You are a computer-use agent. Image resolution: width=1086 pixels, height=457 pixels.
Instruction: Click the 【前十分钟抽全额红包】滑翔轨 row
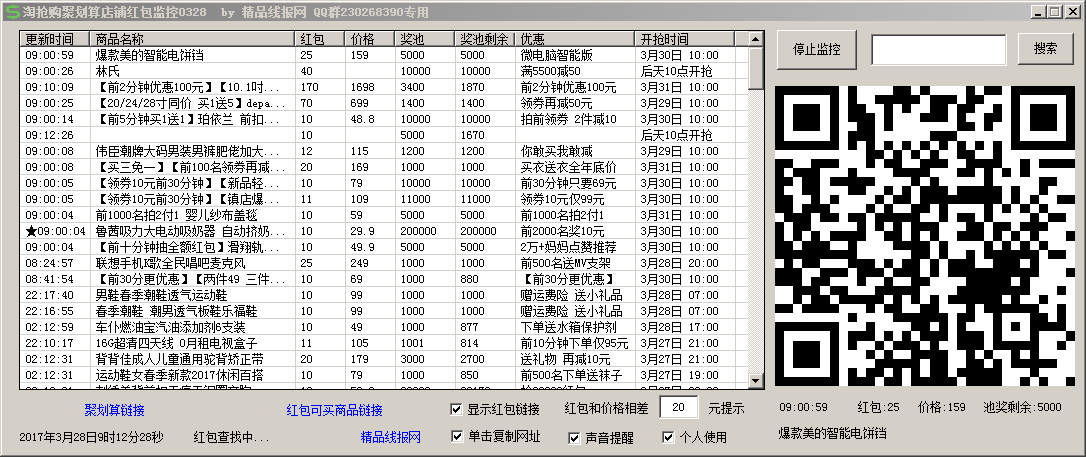click(384, 247)
